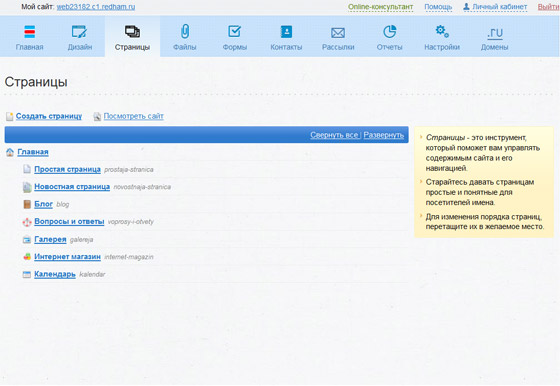Viewport: 560px width, 386px height.
Task: Switch to the Файлы tab label
Action: pyautogui.click(x=184, y=47)
